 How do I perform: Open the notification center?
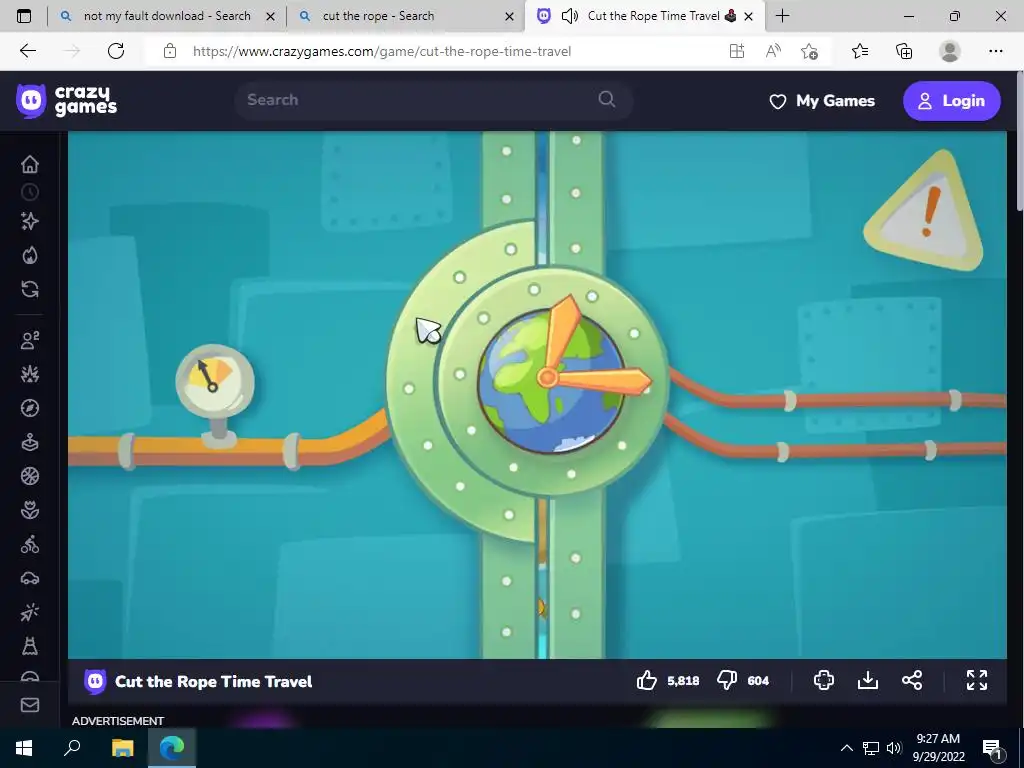click(x=992, y=750)
